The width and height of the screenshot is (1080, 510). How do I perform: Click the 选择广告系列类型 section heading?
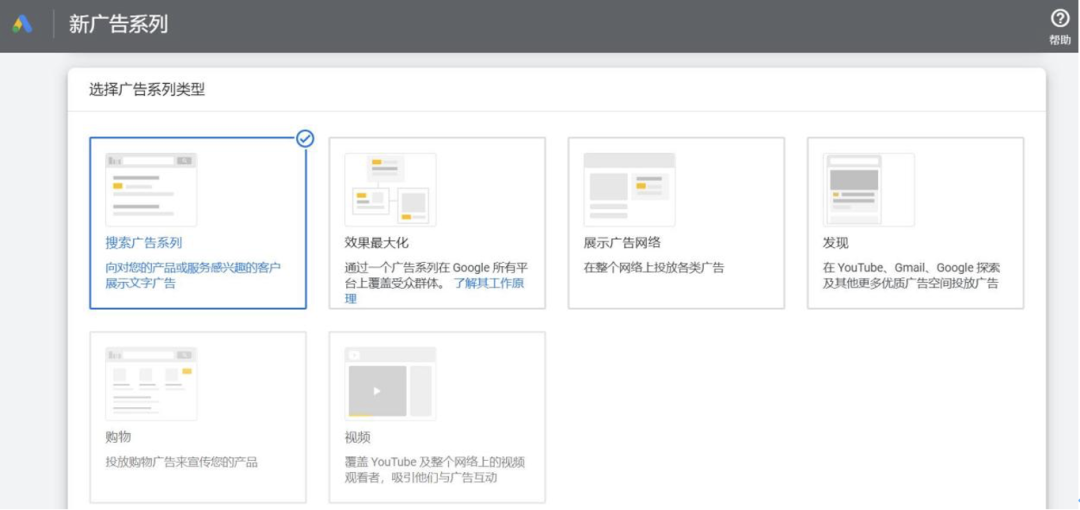147,90
